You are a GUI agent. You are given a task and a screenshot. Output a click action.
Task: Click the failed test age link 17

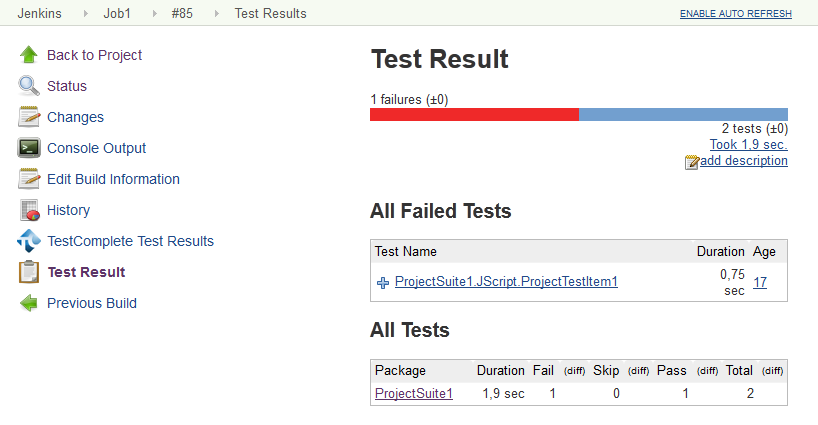point(760,282)
